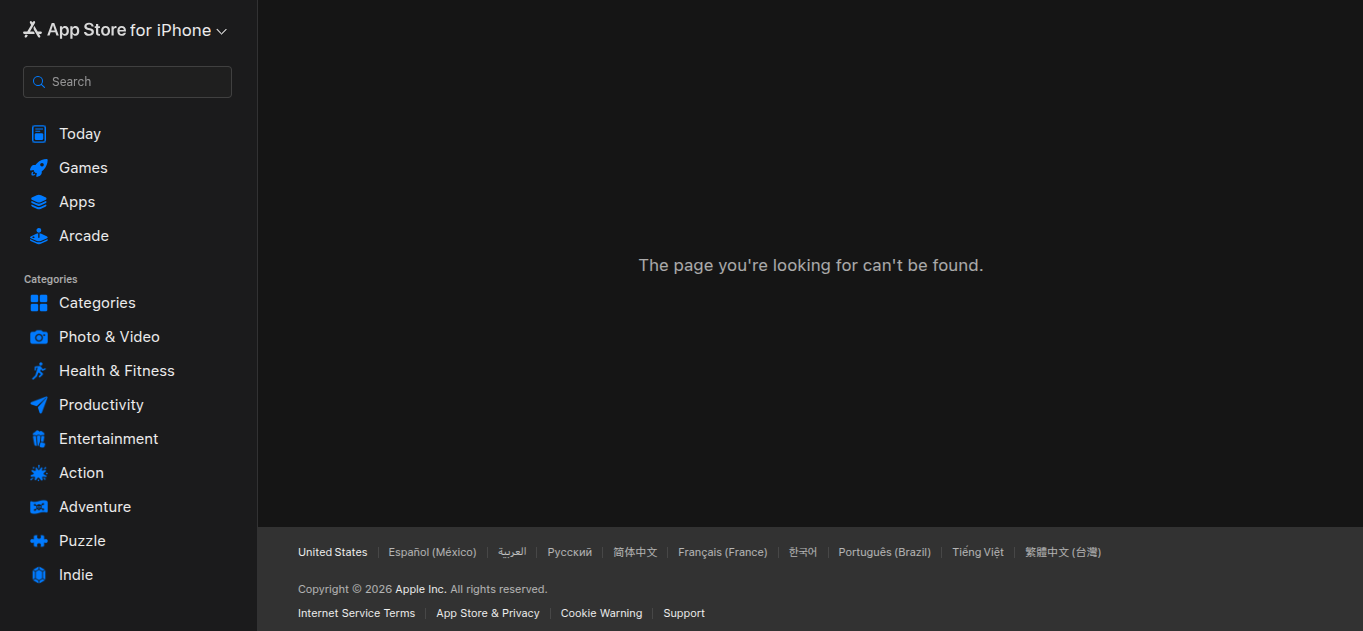
Task: Click the Categories grid icon
Action: point(39,303)
